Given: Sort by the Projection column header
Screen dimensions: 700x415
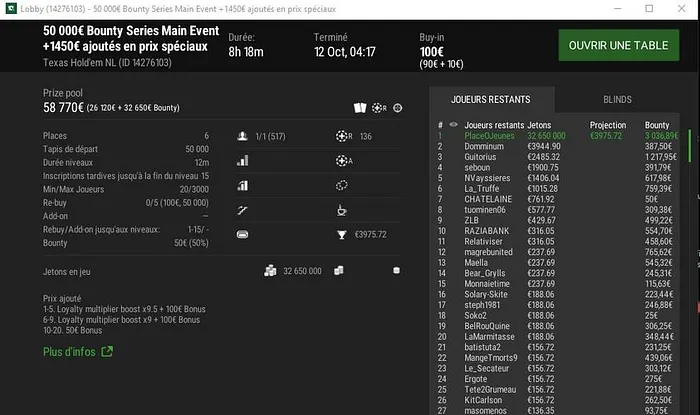Looking at the screenshot, I should (x=608, y=125).
